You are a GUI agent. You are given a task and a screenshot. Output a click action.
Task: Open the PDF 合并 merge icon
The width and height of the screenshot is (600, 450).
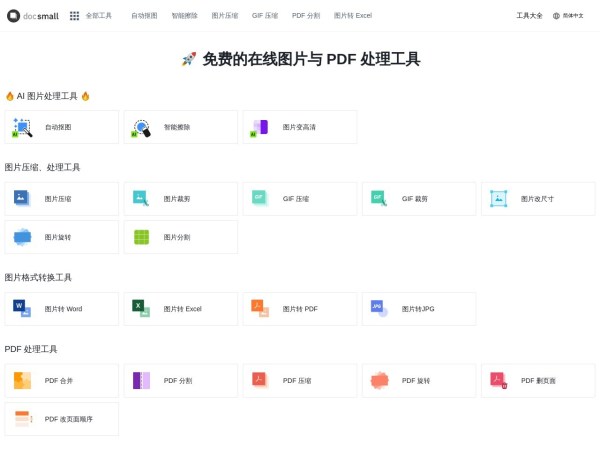(x=22, y=380)
